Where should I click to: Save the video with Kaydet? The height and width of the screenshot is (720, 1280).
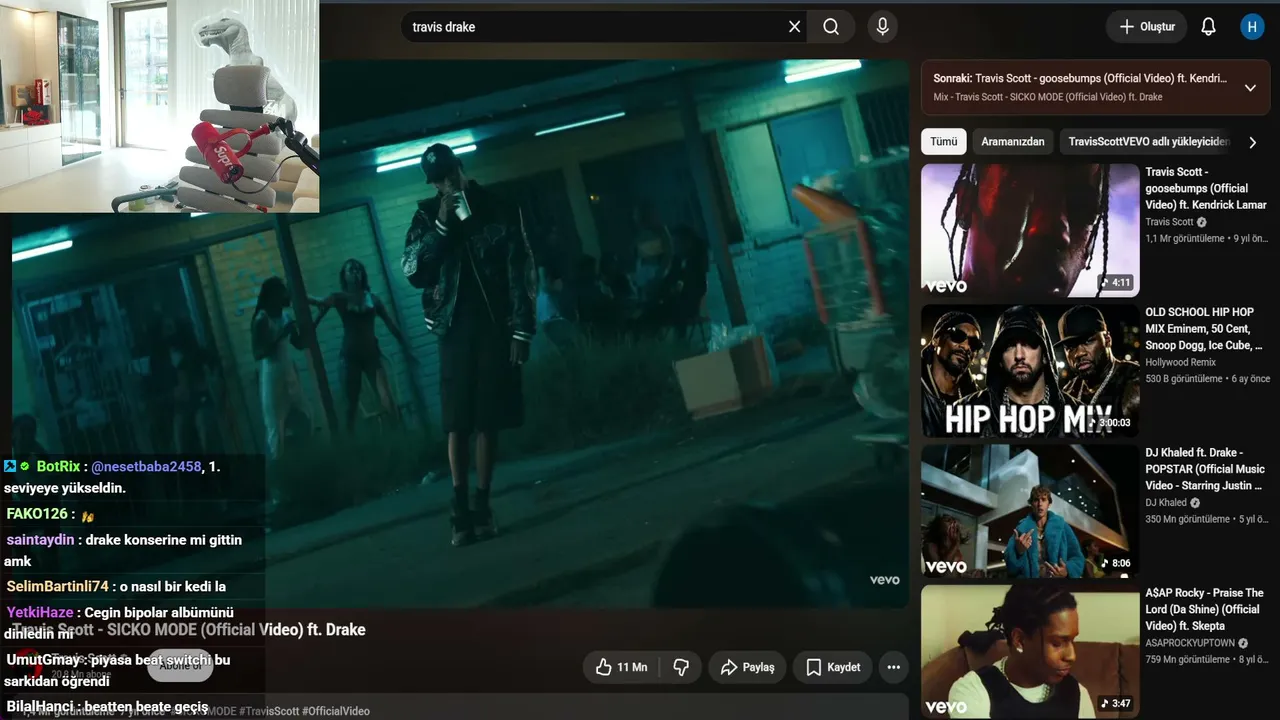point(833,667)
